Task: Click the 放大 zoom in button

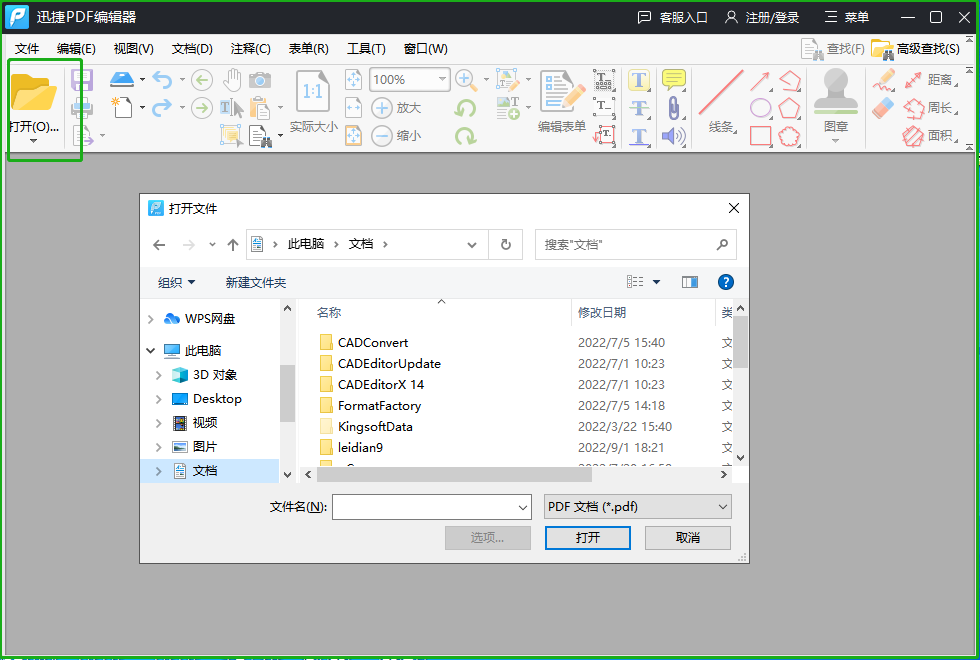Action: [396, 108]
